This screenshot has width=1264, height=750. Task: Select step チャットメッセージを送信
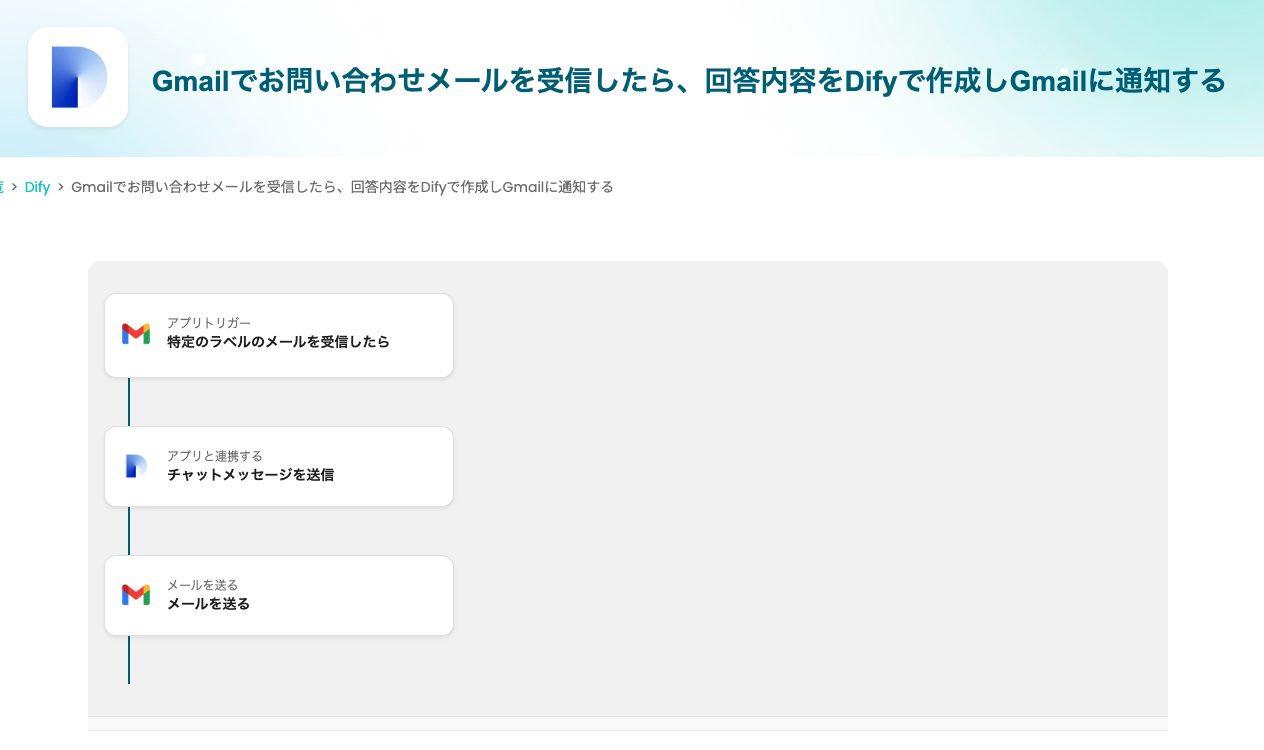[x=250, y=475]
